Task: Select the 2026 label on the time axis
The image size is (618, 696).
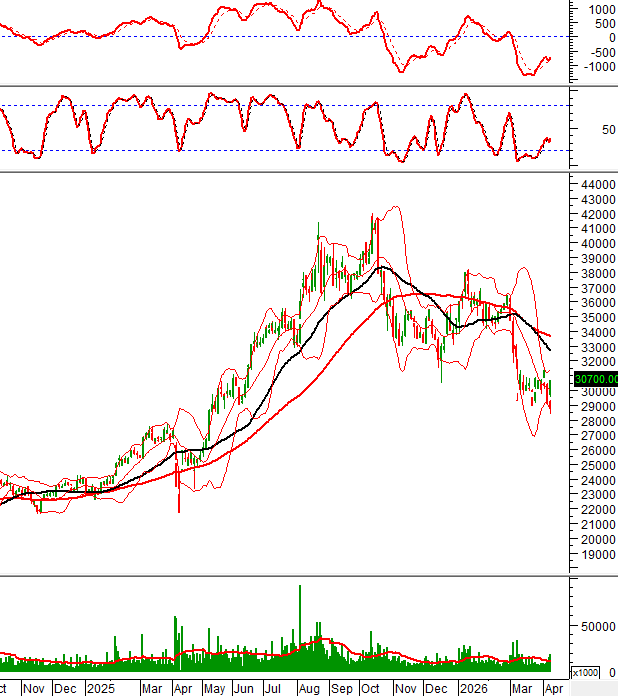Action: pos(473,689)
